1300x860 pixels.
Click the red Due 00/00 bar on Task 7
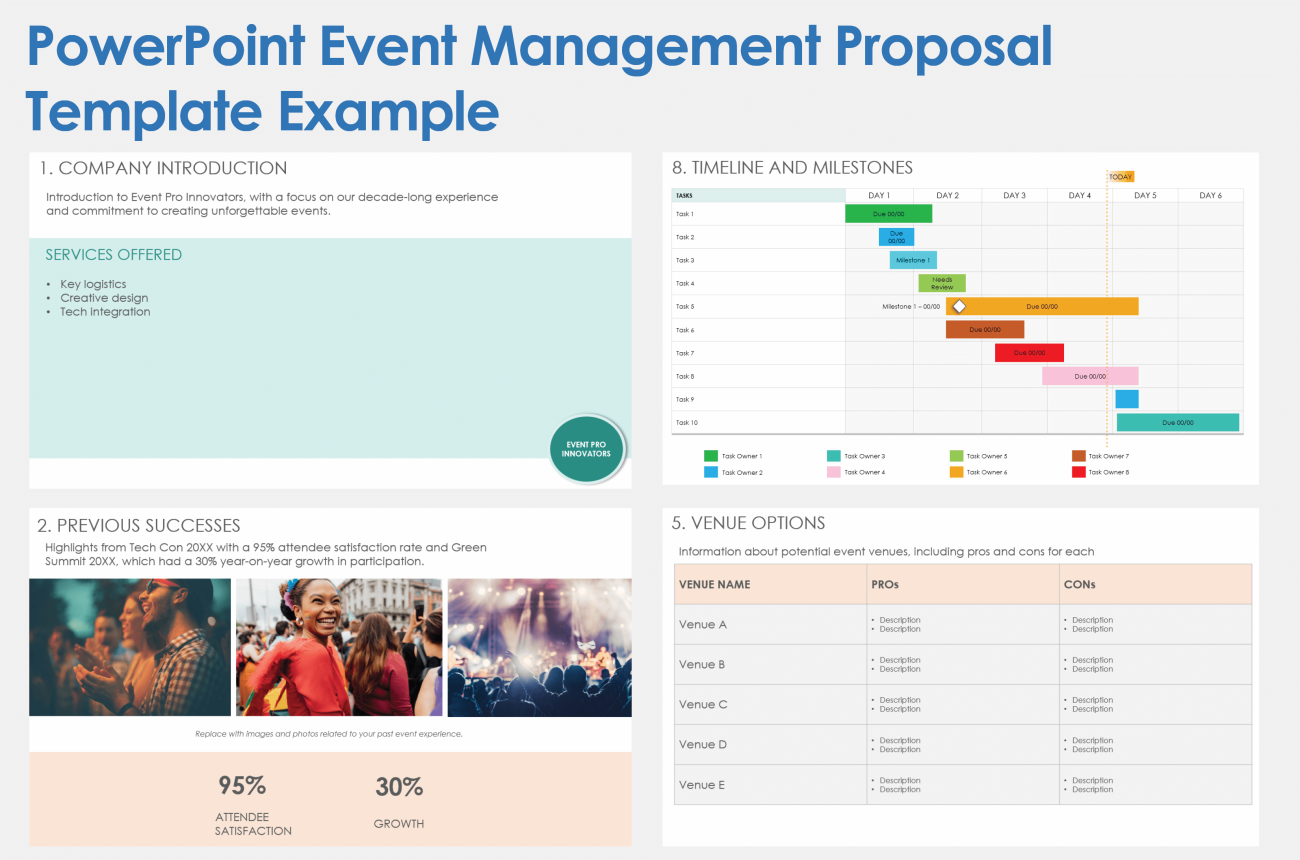pyautogui.click(x=1029, y=352)
